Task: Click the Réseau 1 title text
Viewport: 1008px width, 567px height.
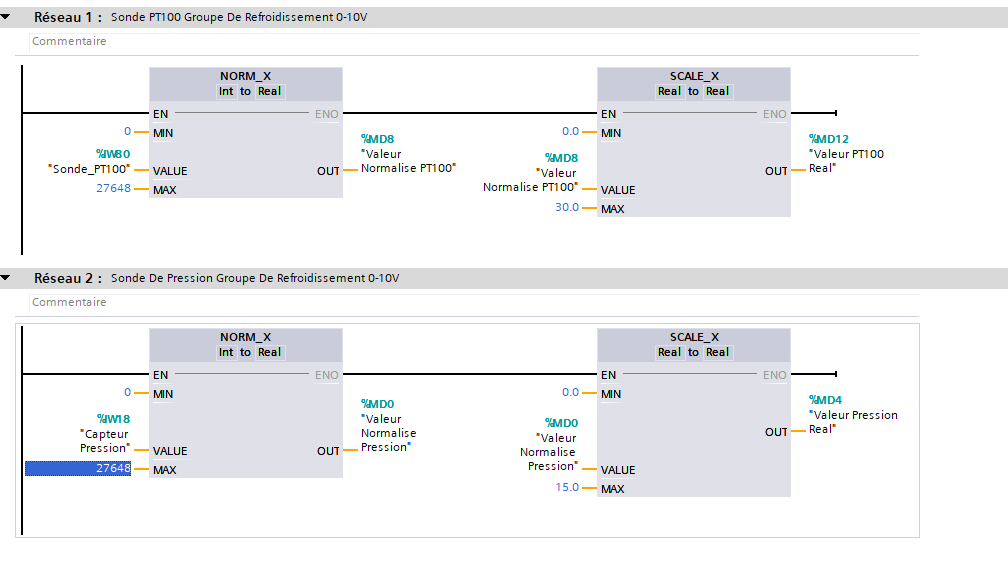Action: [238, 18]
